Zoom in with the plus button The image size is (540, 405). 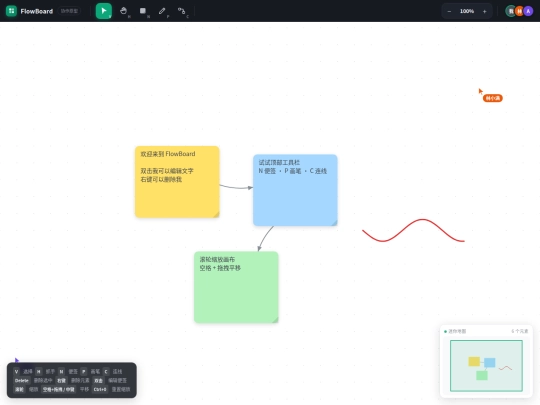(x=485, y=11)
